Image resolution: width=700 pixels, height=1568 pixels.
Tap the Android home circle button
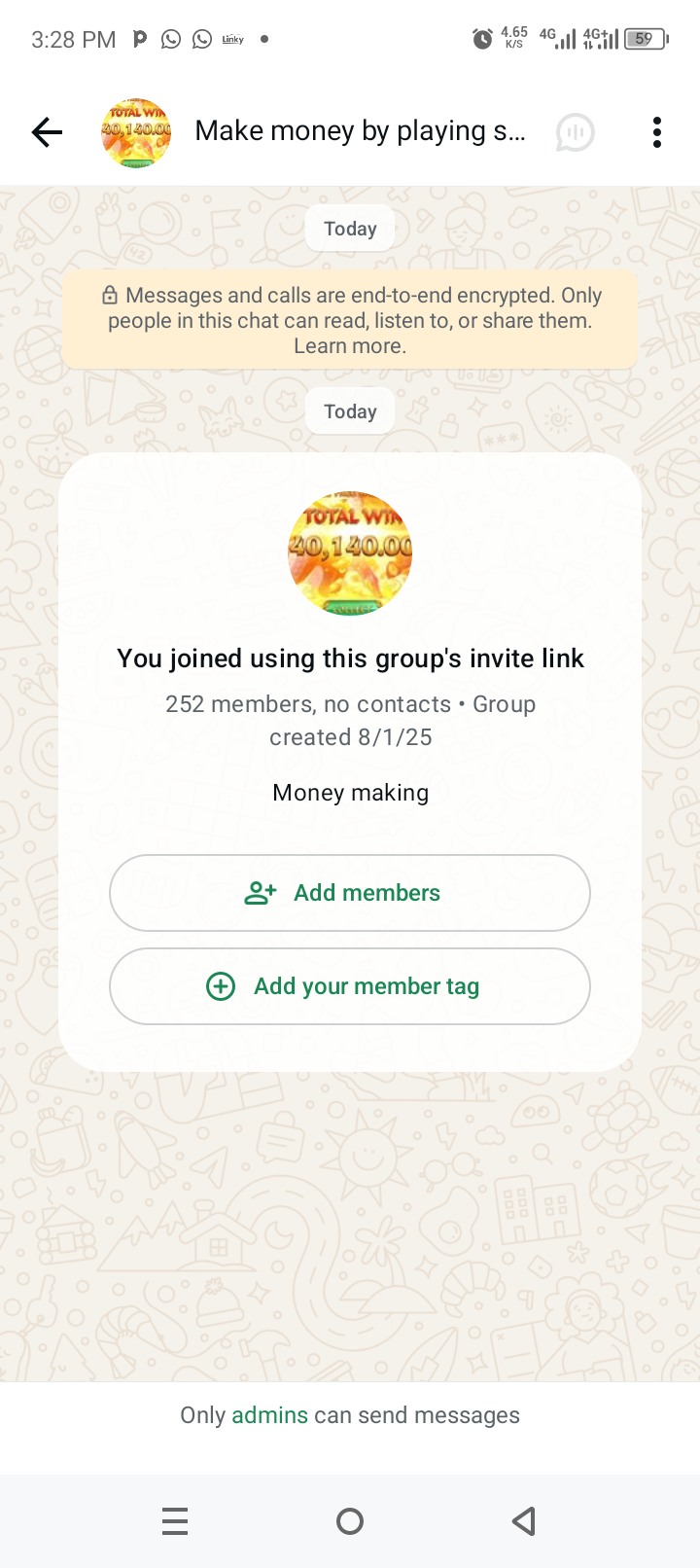click(x=350, y=1520)
